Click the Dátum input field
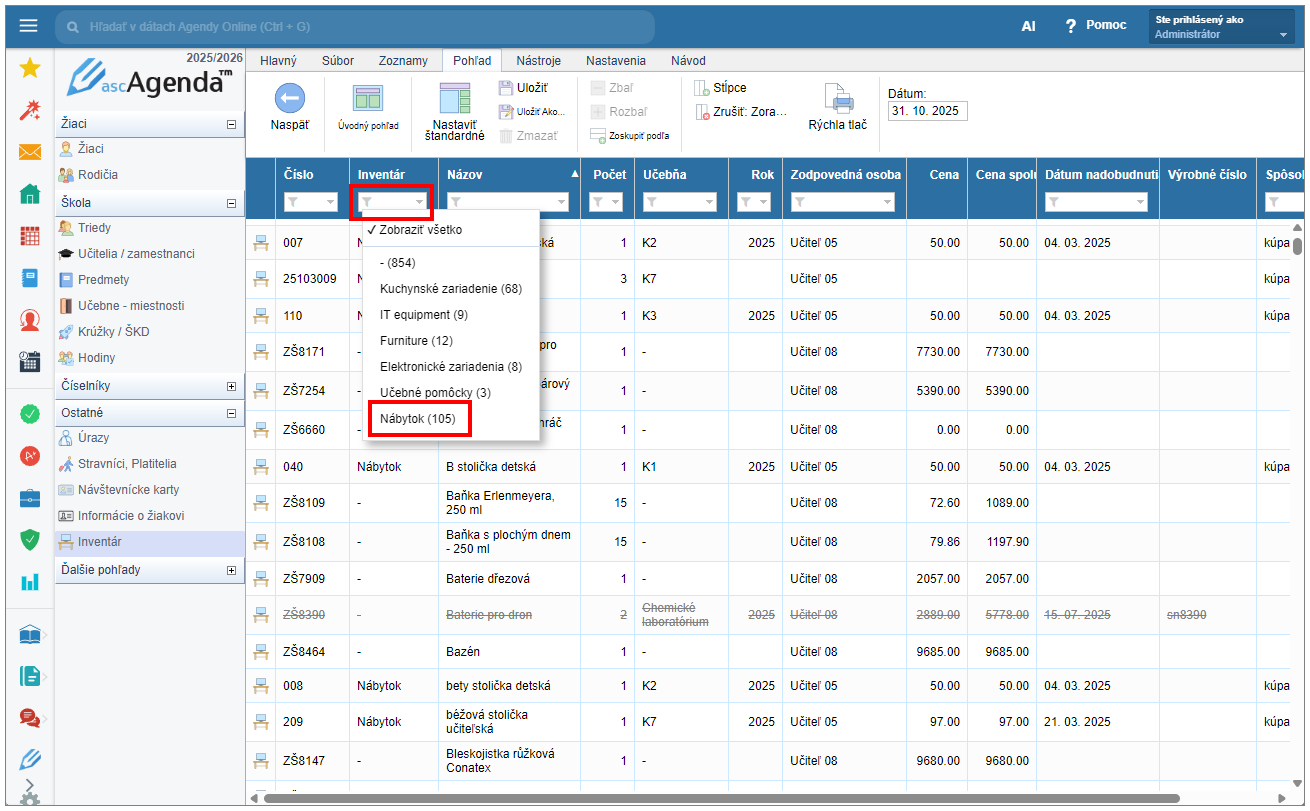The image size is (1310, 811). (x=927, y=112)
